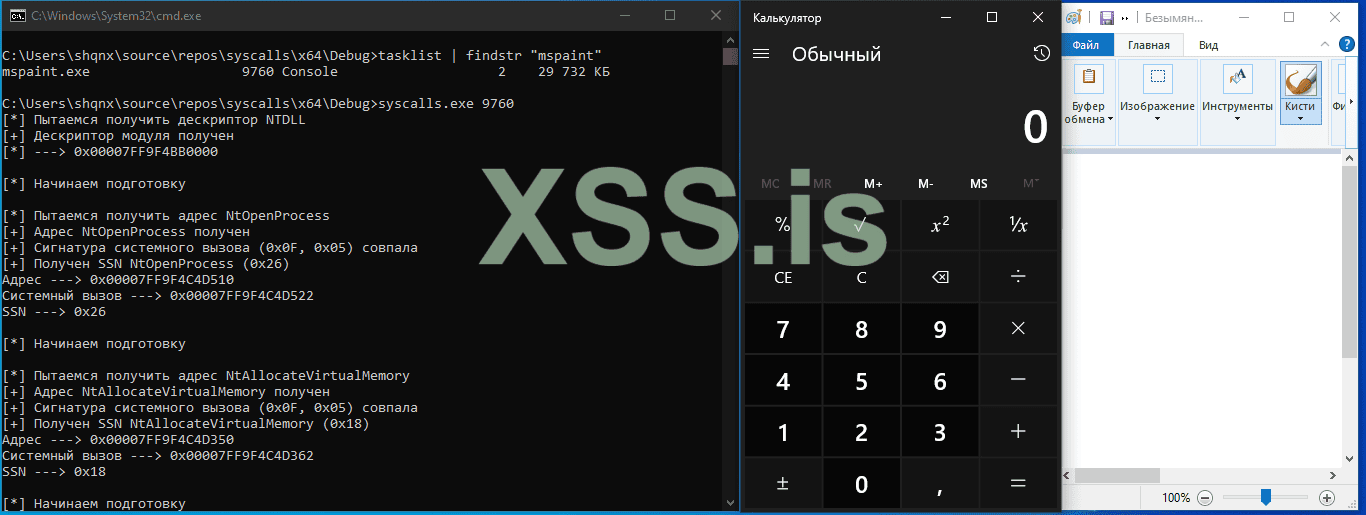Viewport: 1366px width, 515px height.
Task: Click the reciprocal 1/x key
Action: [x=1018, y=225]
